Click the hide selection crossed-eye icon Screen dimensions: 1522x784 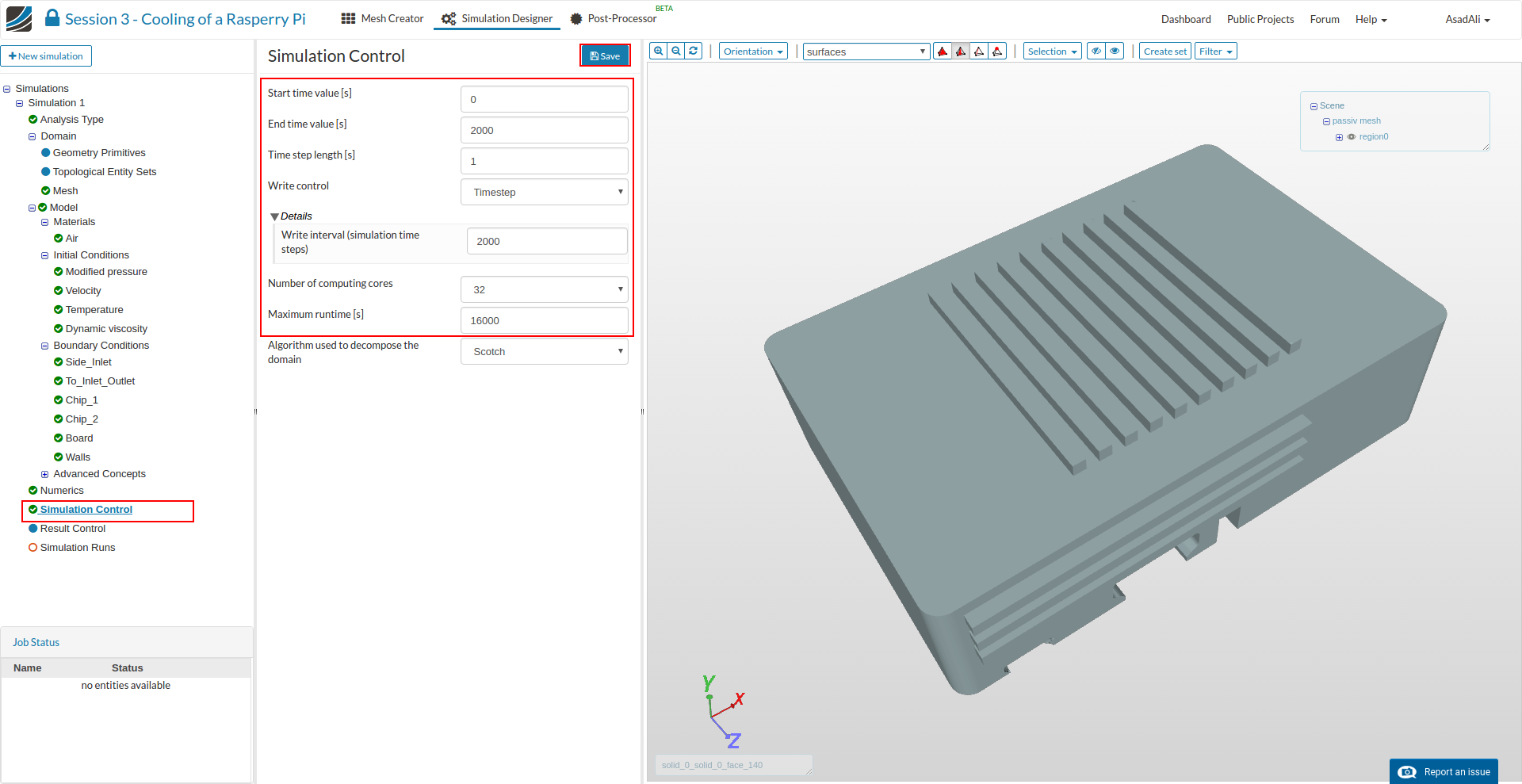[1096, 52]
